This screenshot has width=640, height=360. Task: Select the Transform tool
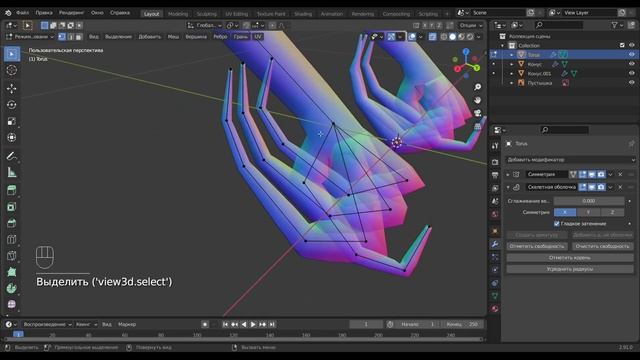[x=11, y=138]
